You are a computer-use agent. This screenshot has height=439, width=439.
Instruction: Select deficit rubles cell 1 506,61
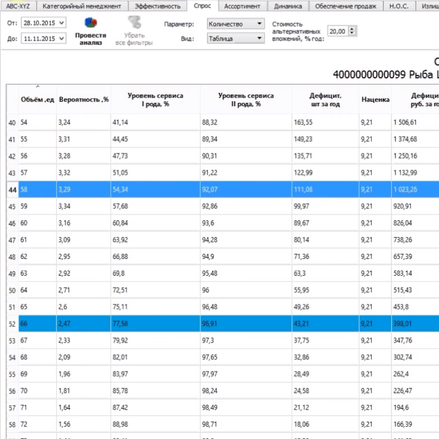pos(415,122)
